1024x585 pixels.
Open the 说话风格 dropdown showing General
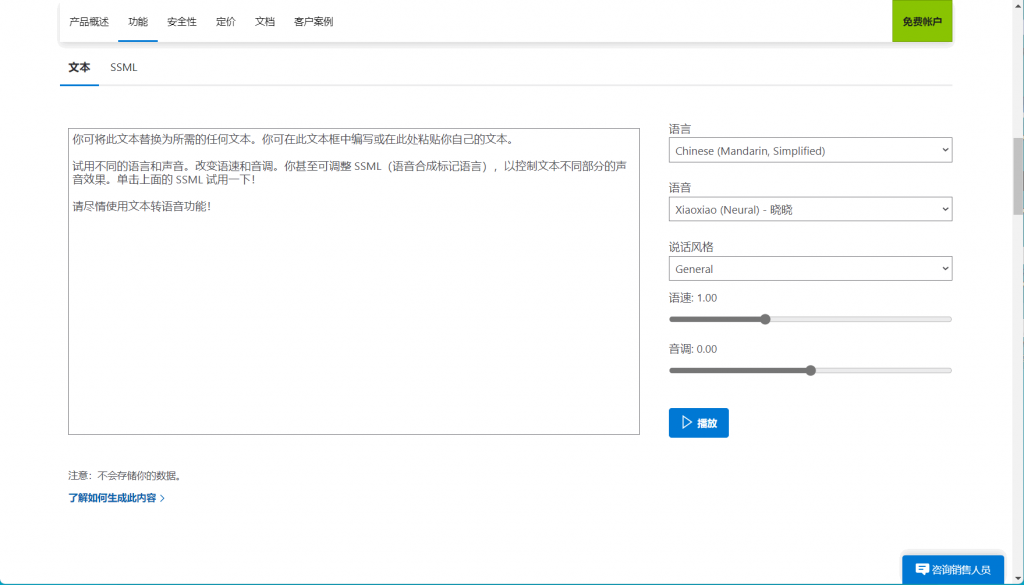(810, 268)
